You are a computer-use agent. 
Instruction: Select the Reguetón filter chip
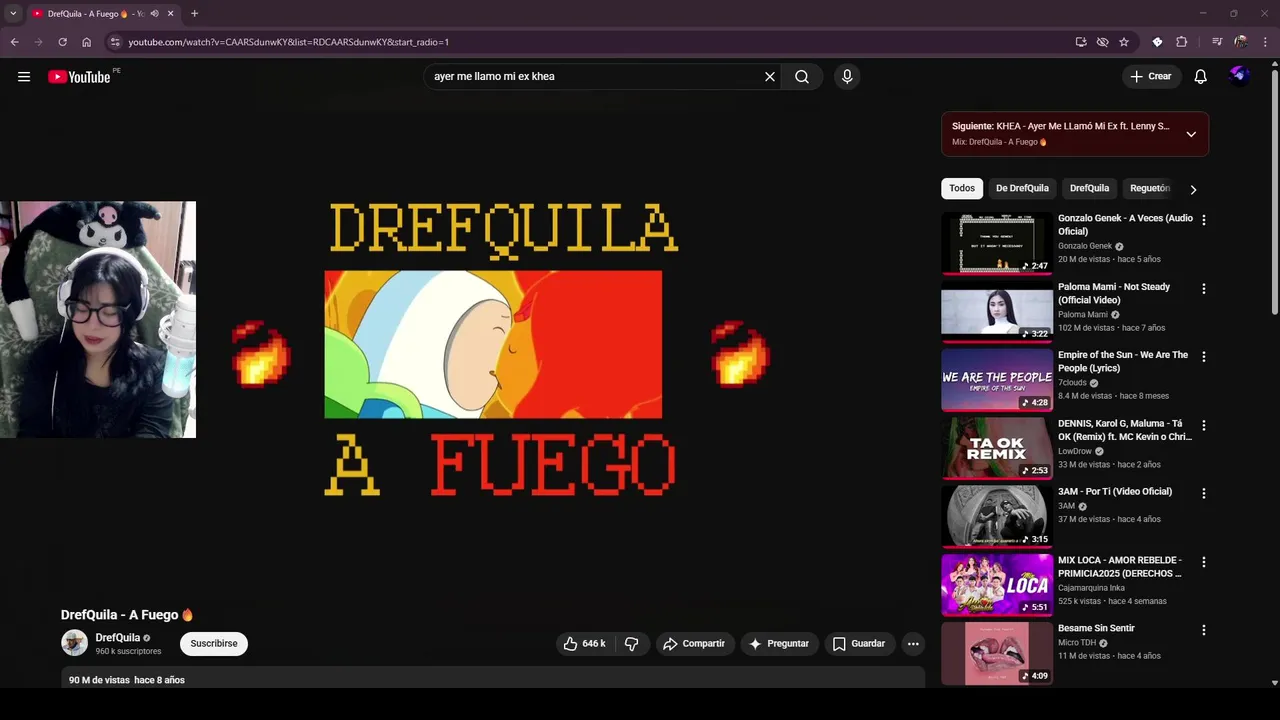(x=1150, y=188)
